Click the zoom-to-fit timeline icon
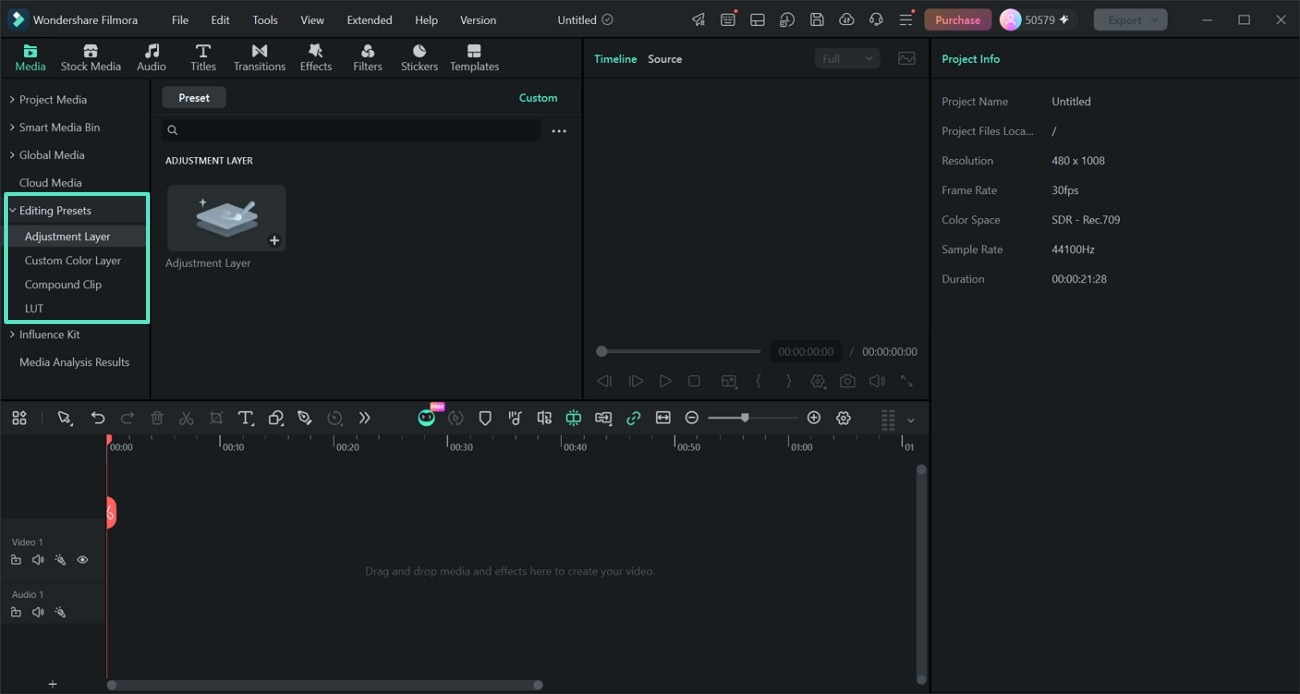1300x694 pixels. [x=663, y=418]
